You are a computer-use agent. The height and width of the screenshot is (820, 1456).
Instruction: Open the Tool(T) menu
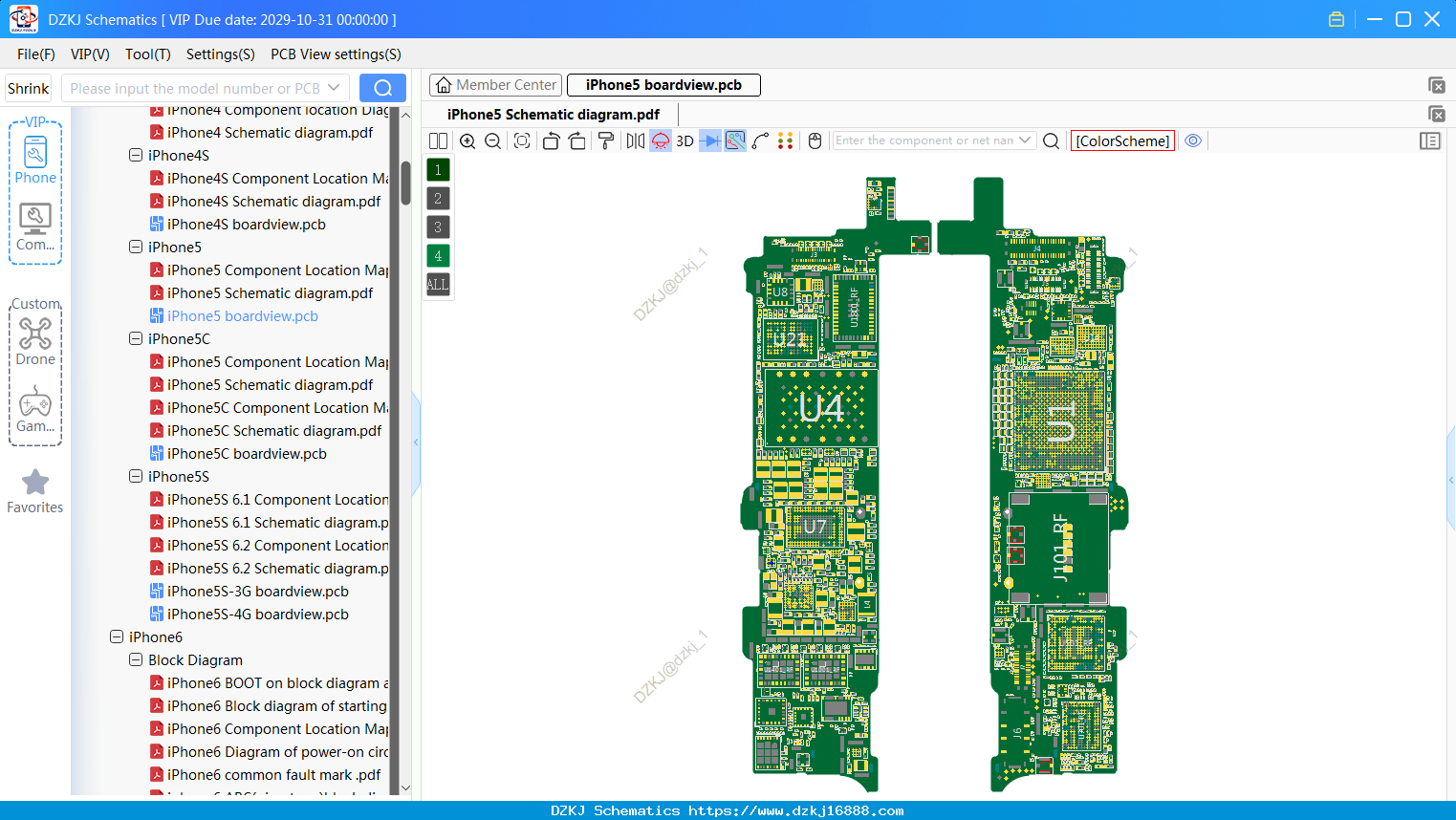(148, 54)
